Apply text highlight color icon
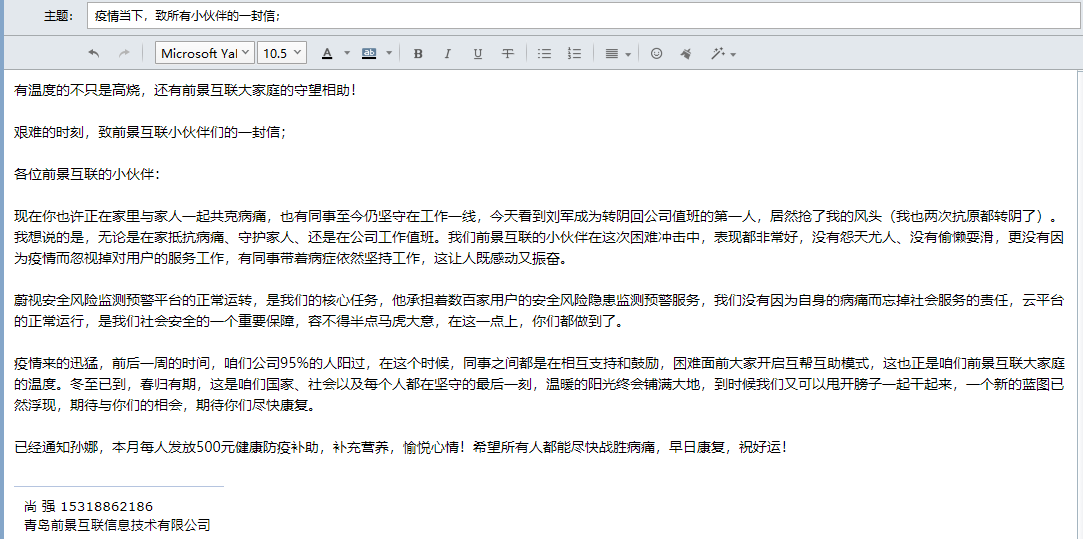 (x=369, y=53)
